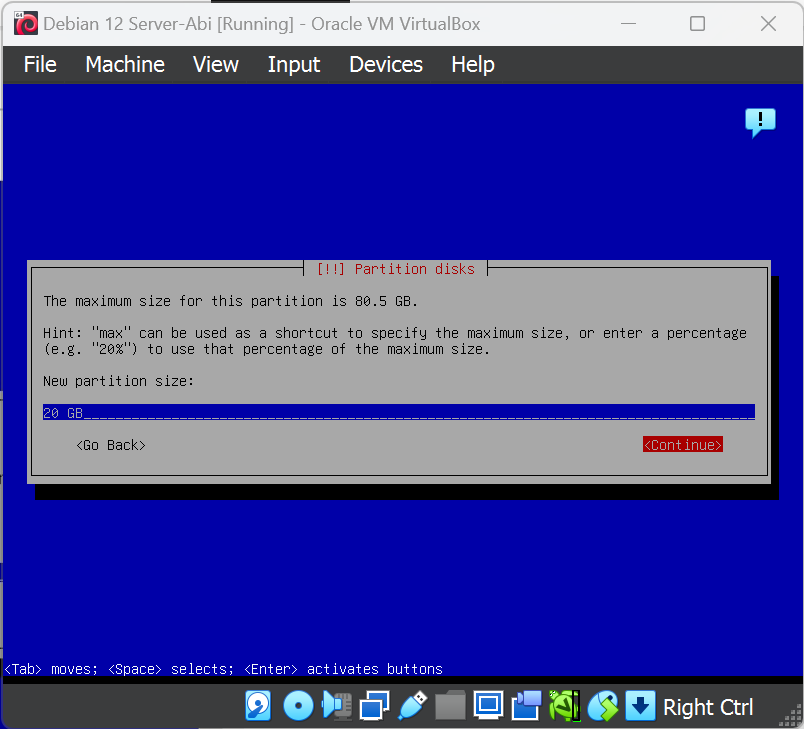Screen dimensions: 804x729
Task: Open the notification center speech bubble icon
Action: point(760,123)
